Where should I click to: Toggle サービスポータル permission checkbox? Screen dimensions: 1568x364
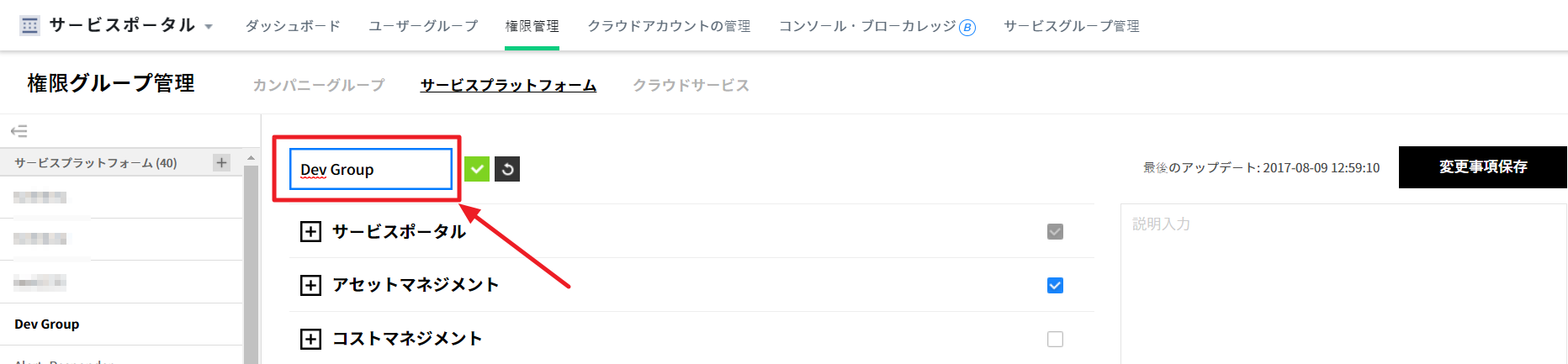[x=1055, y=231]
